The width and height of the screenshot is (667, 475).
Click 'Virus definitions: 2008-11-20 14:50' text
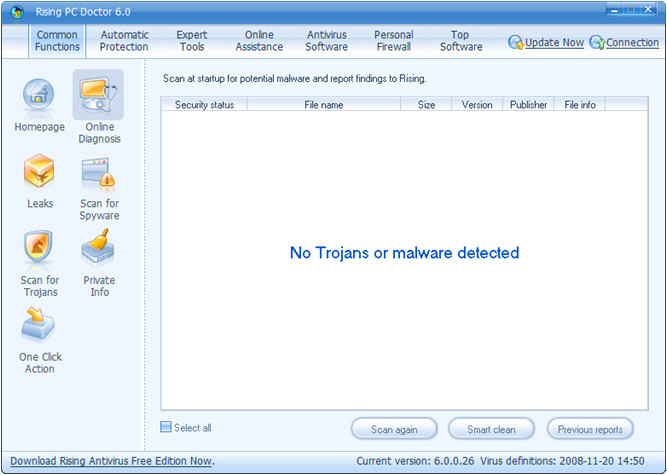(562, 461)
